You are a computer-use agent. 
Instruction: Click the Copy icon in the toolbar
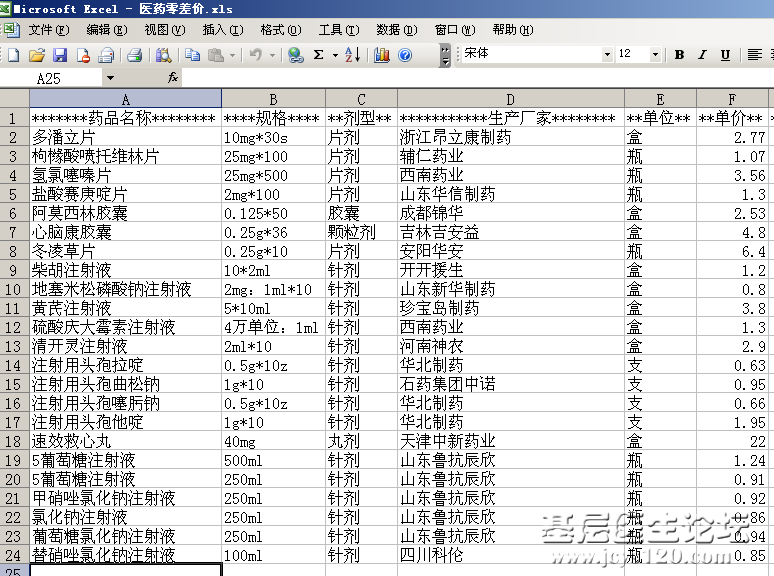pyautogui.click(x=190, y=55)
